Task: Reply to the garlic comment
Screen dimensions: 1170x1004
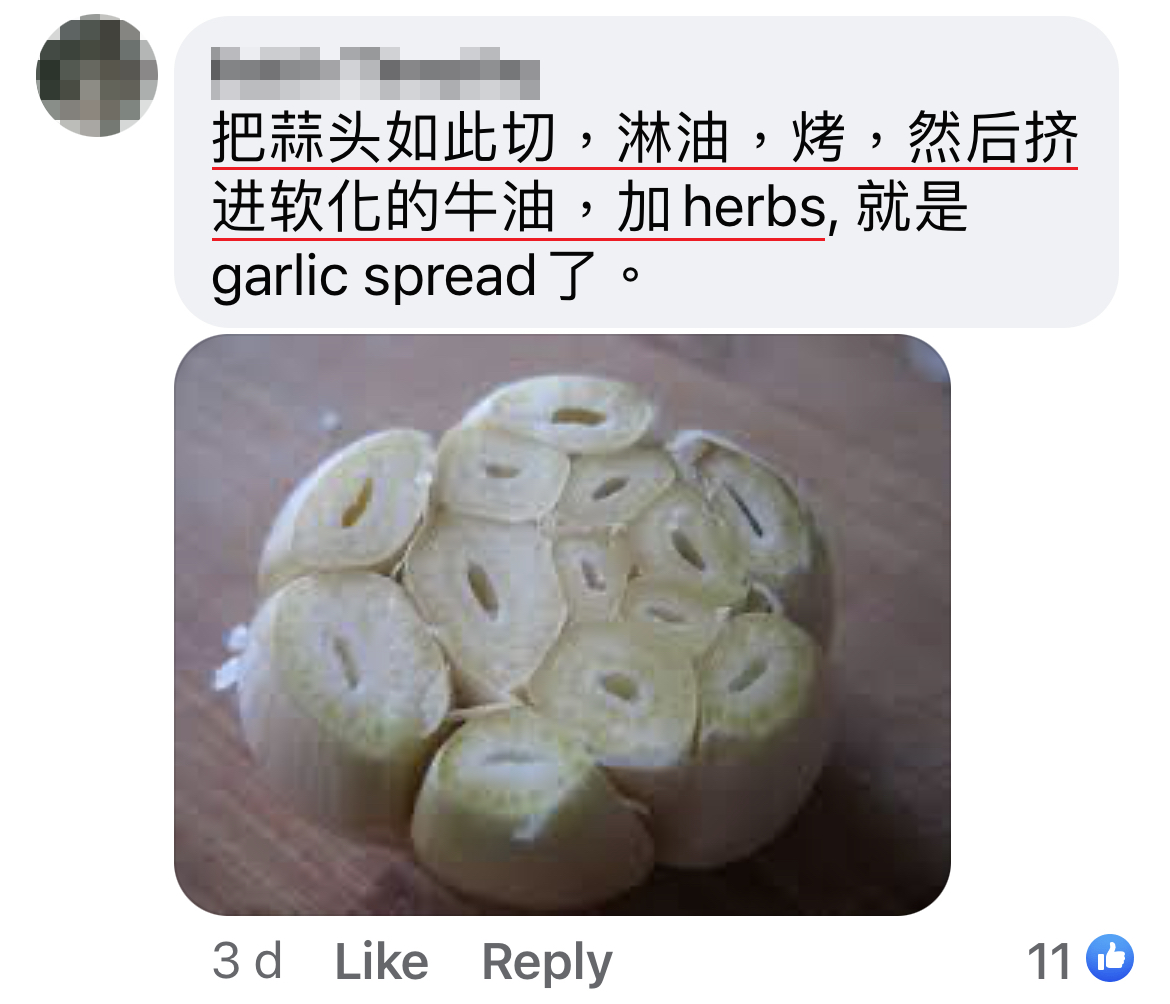Action: click(547, 963)
